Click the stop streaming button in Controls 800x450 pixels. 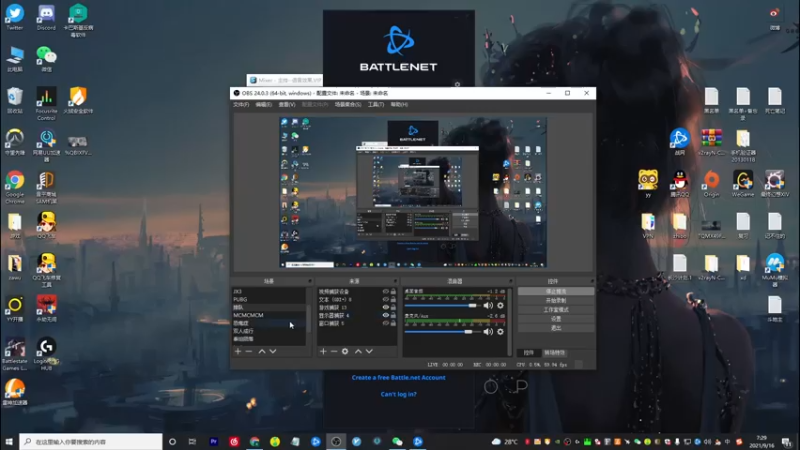[x=556, y=291]
